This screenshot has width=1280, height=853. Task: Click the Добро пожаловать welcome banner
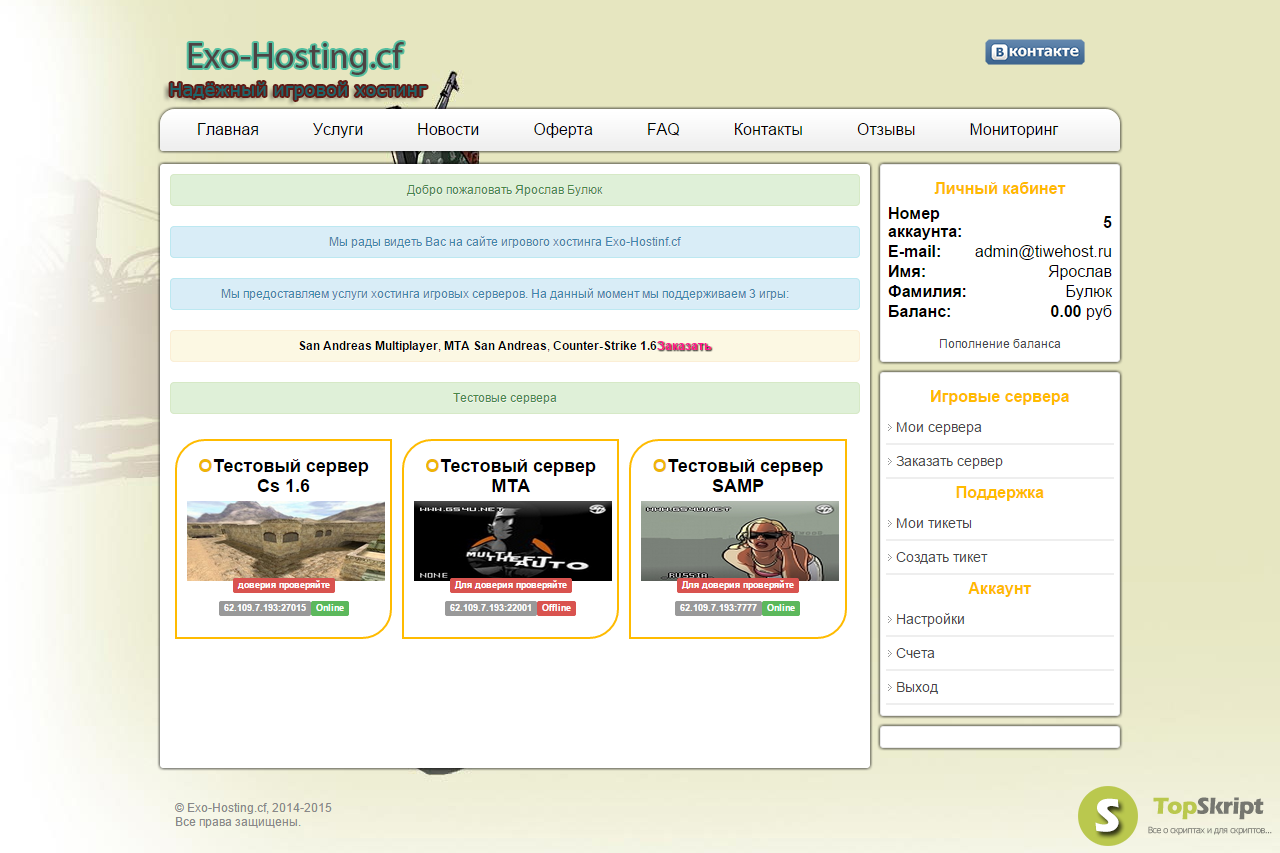coord(515,190)
